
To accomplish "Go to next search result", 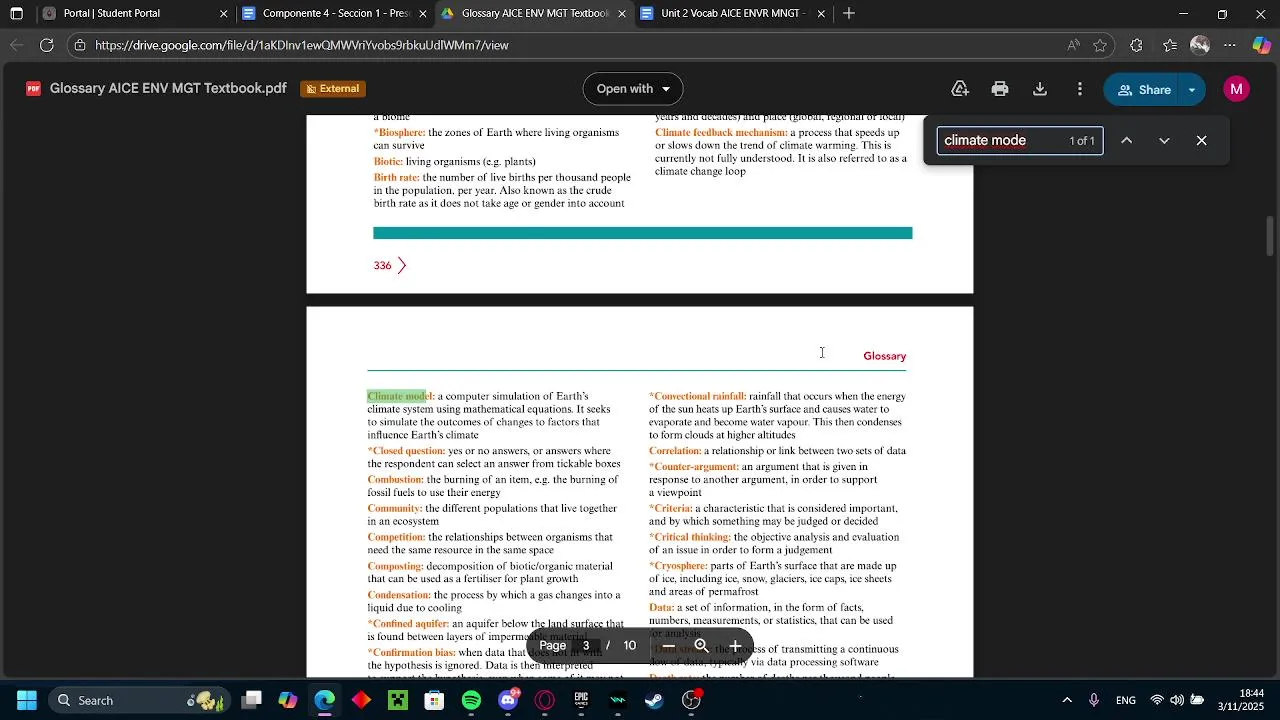I will pos(1164,141).
